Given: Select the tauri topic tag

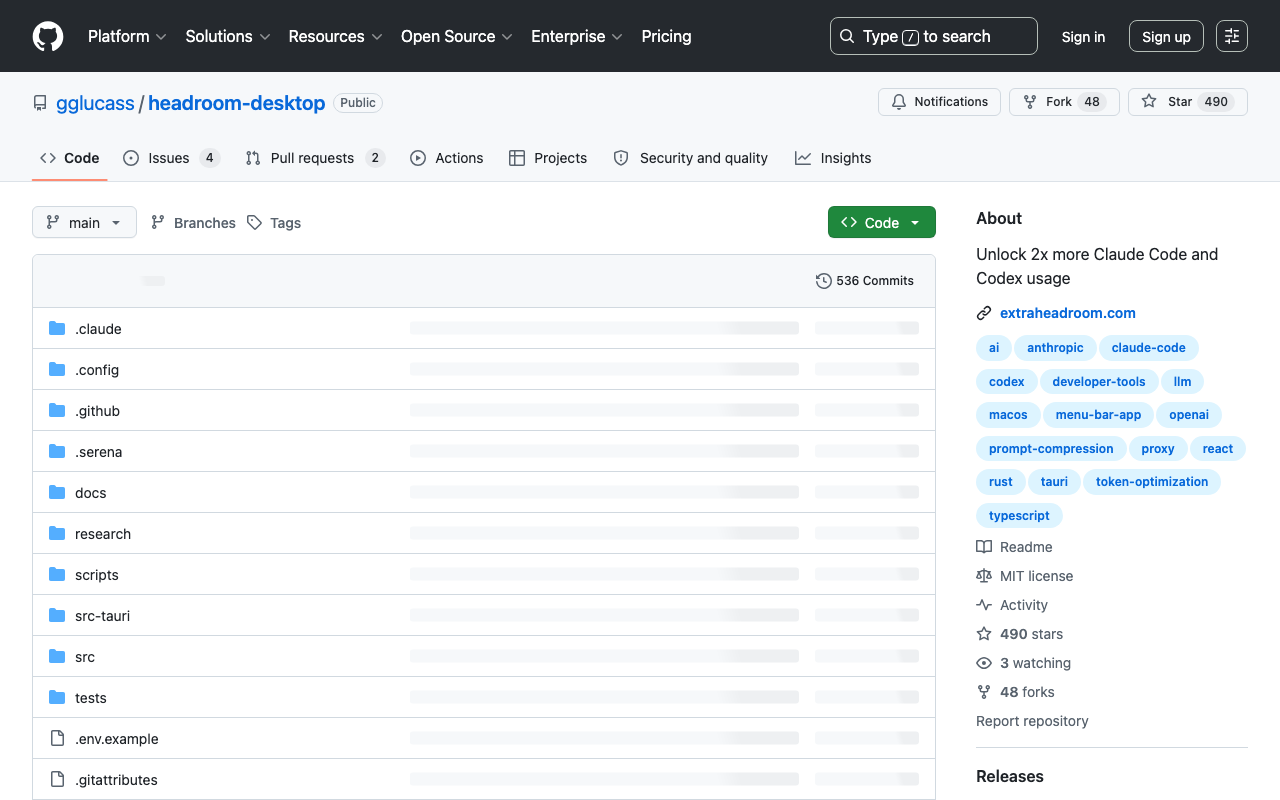Looking at the screenshot, I should pos(1054,482).
